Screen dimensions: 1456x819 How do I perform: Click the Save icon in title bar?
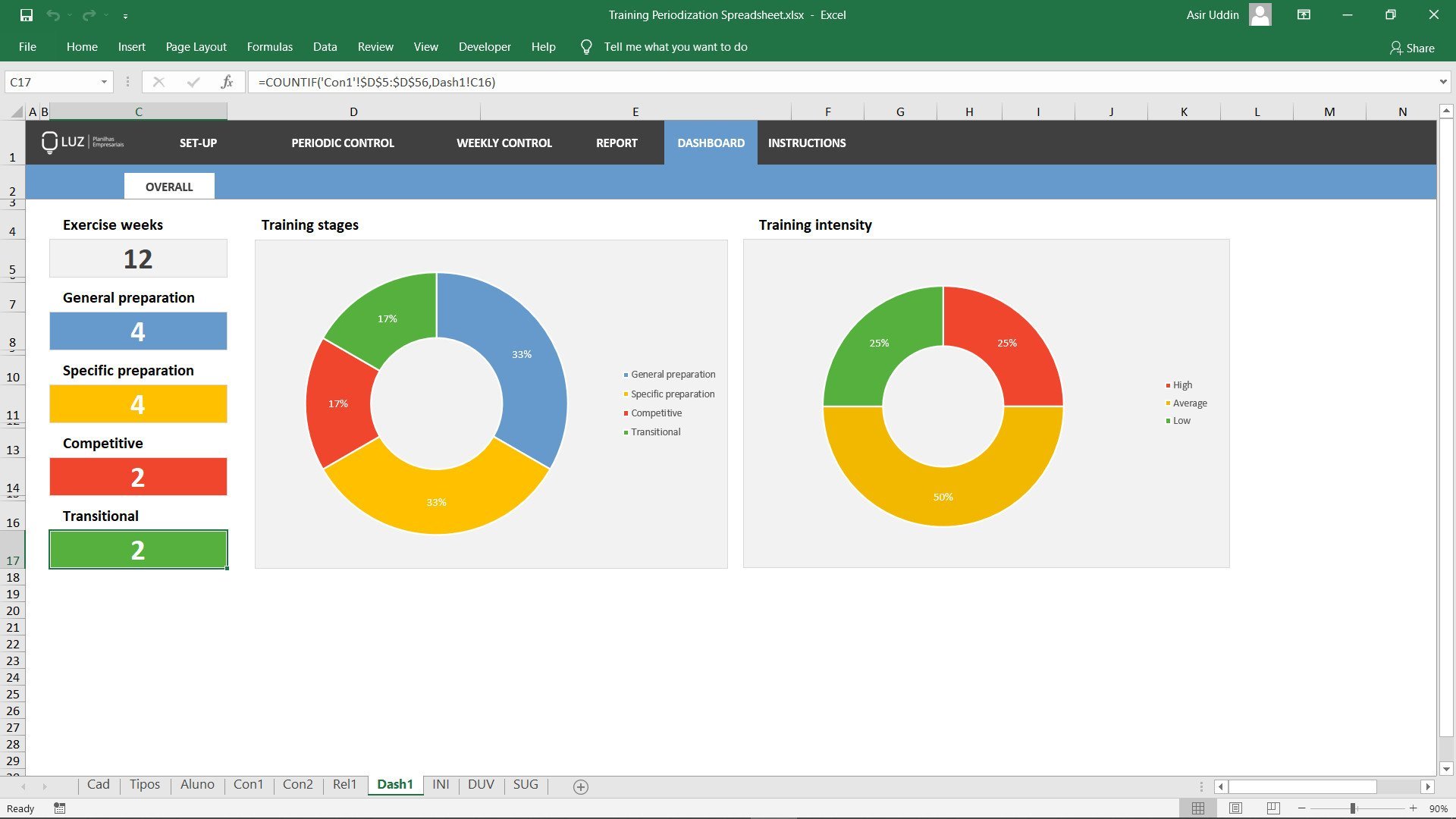point(27,15)
